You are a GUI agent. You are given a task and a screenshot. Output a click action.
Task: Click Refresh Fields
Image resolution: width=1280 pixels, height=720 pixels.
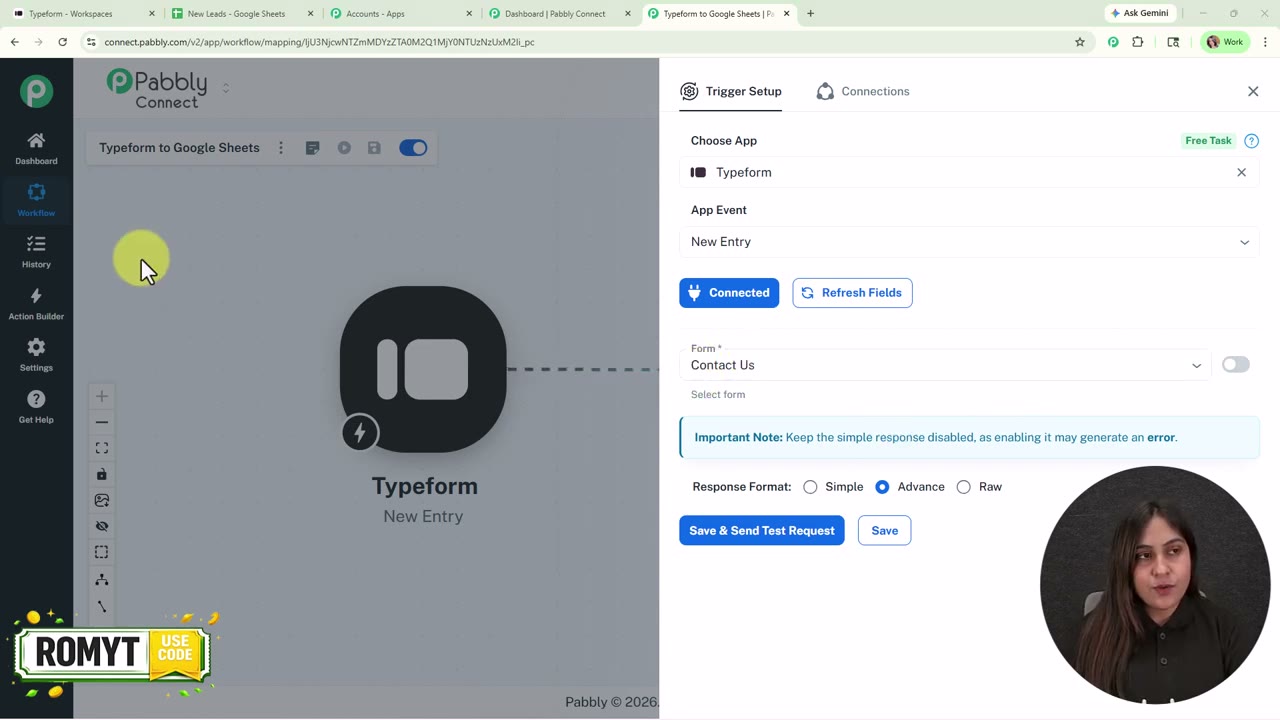pyautogui.click(x=852, y=293)
